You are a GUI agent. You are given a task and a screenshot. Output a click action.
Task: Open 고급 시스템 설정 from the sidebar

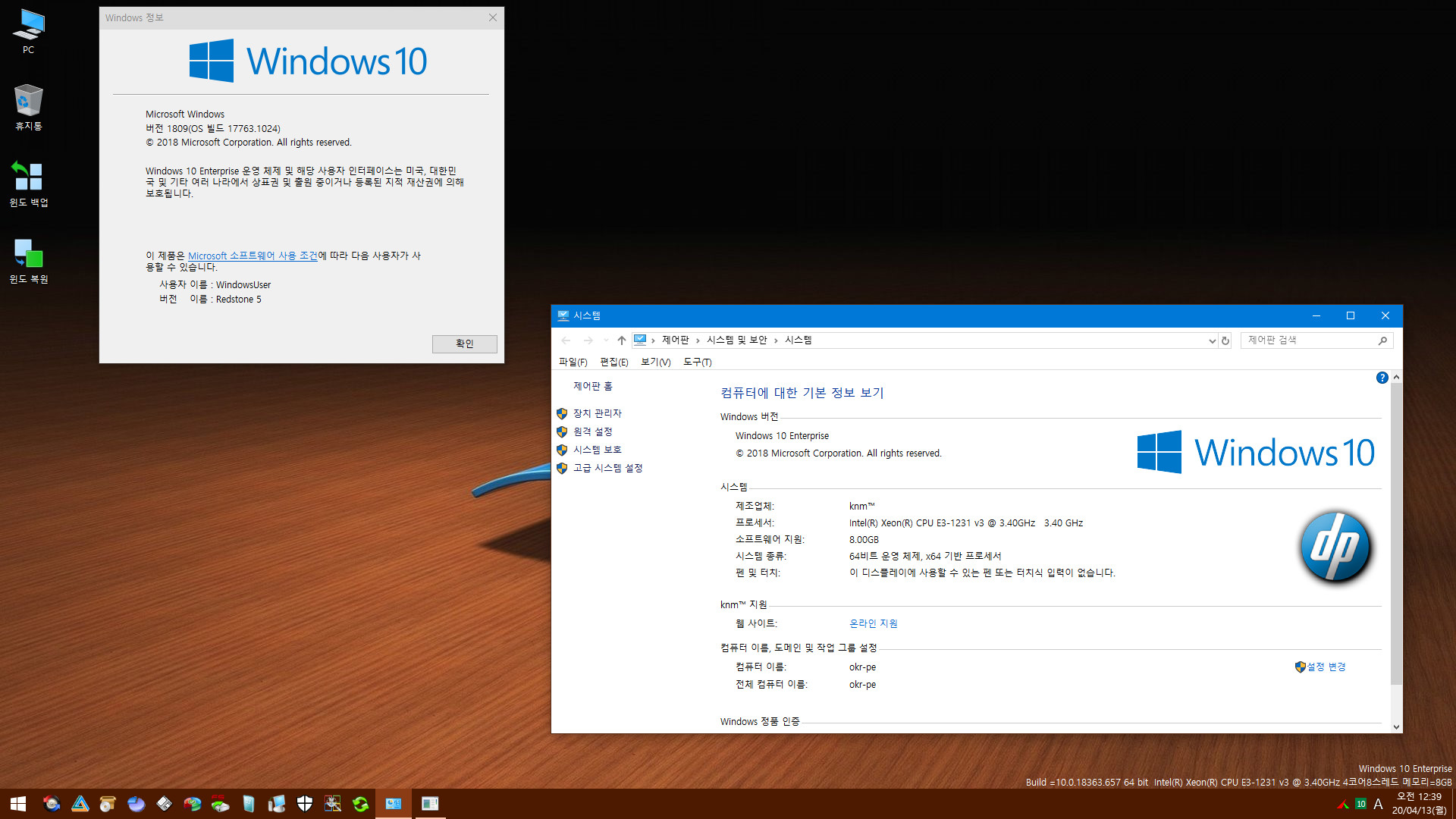tap(607, 468)
